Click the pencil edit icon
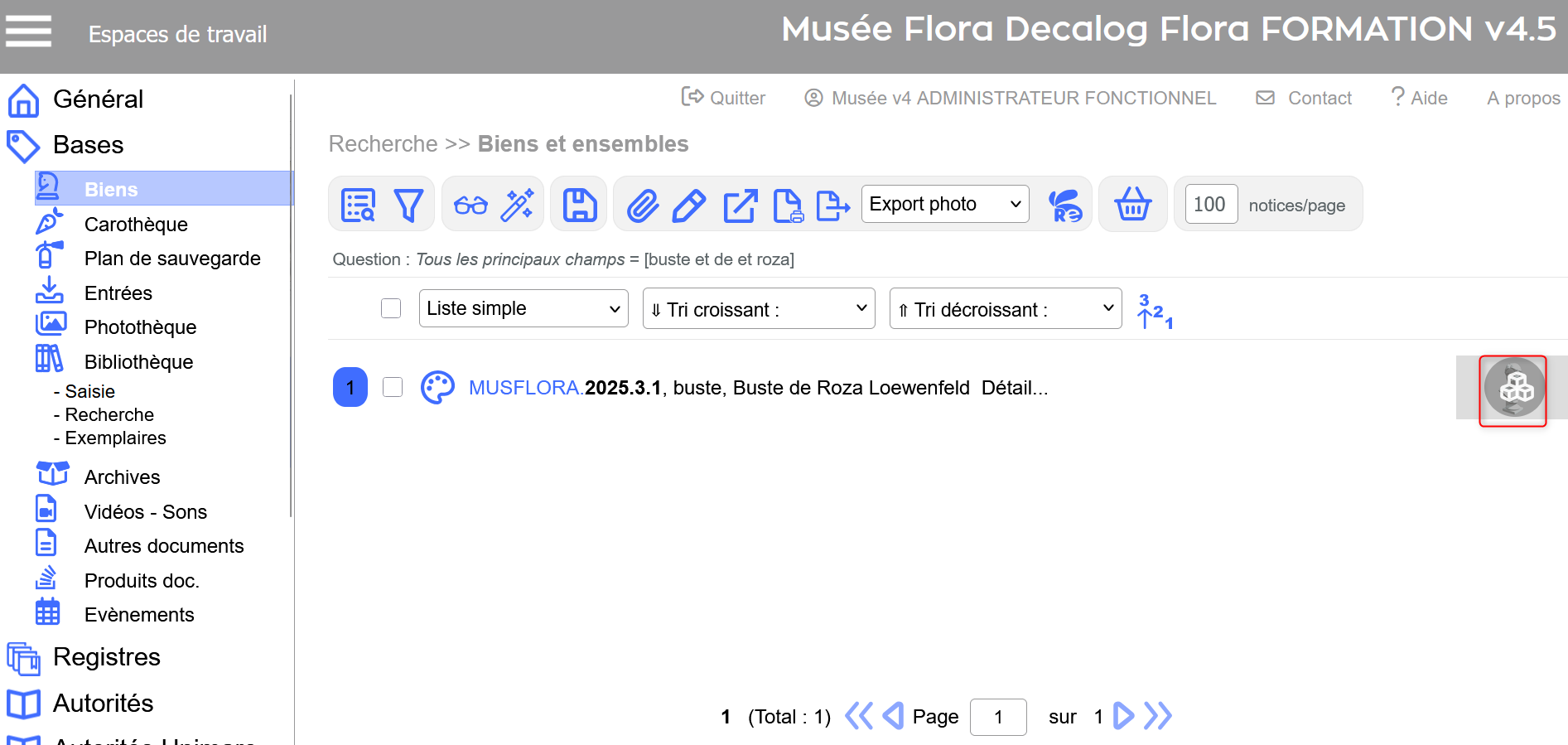This screenshot has height=745, width=1568. point(688,205)
